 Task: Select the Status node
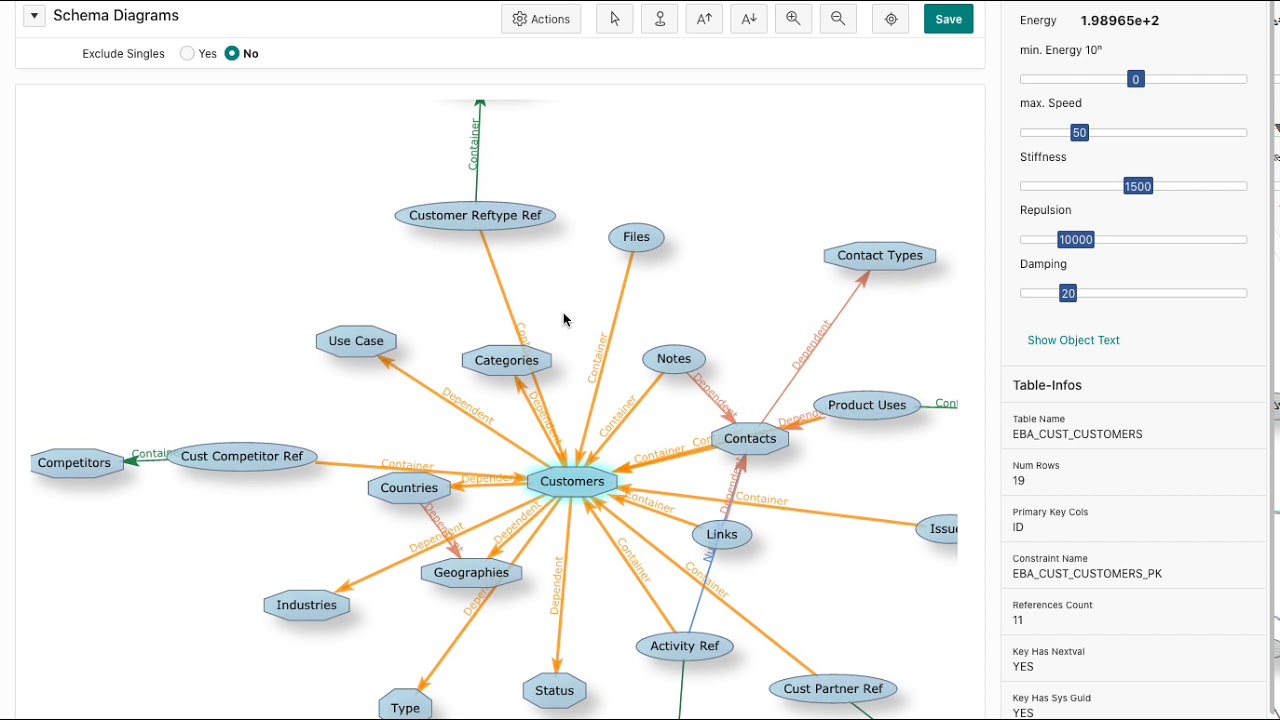click(x=554, y=690)
